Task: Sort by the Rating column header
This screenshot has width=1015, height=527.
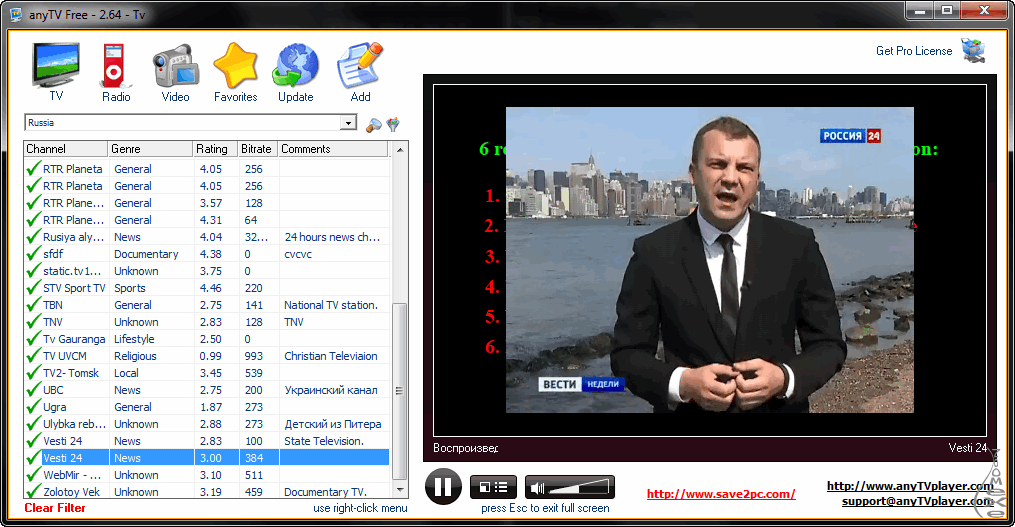Action: [x=216, y=149]
